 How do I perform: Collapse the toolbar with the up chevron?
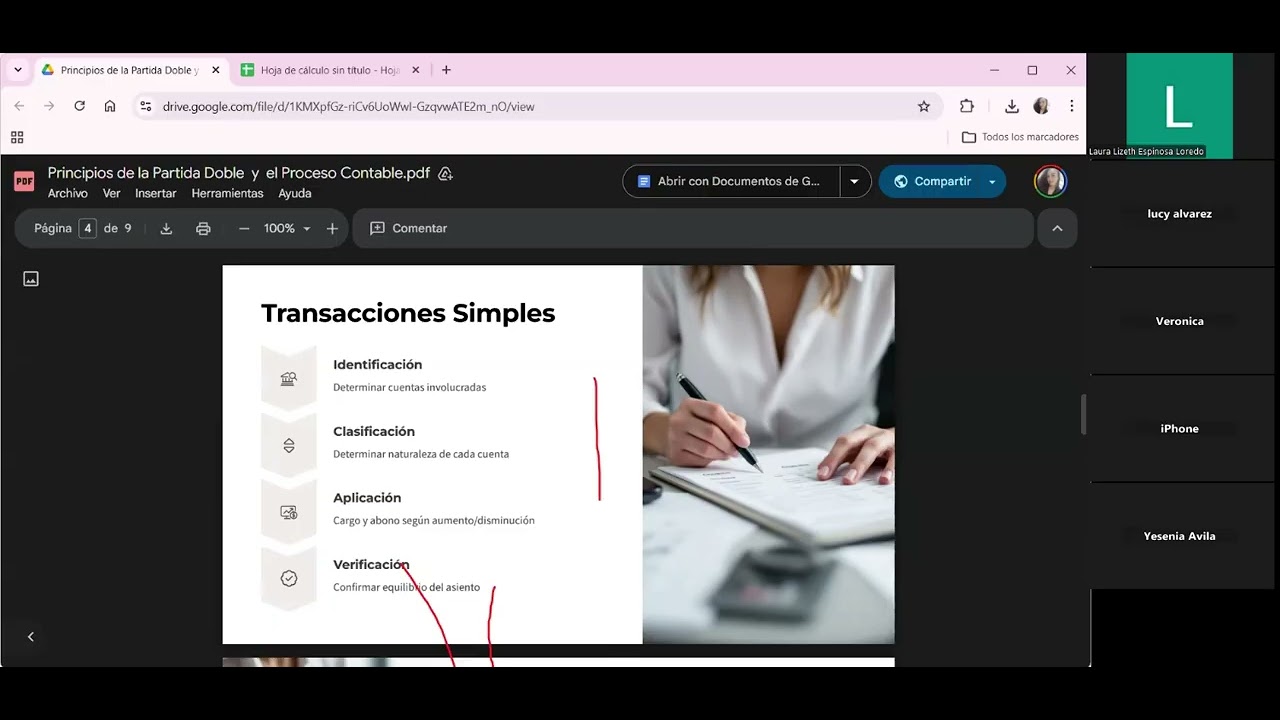tap(1057, 228)
